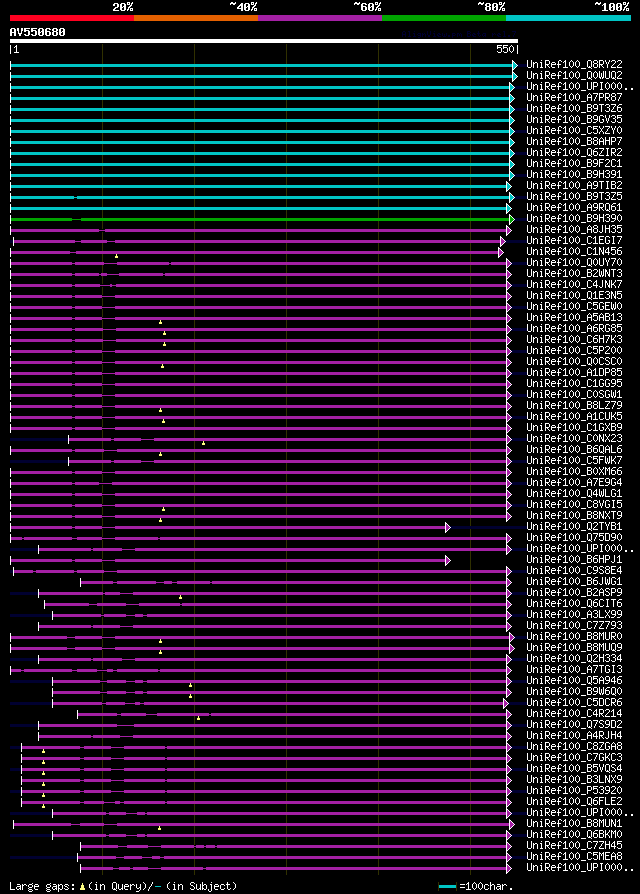Viewport: 640px width, 894px height.
Task: Open hit UniRef100_Q0UY70
Action: 574,263
